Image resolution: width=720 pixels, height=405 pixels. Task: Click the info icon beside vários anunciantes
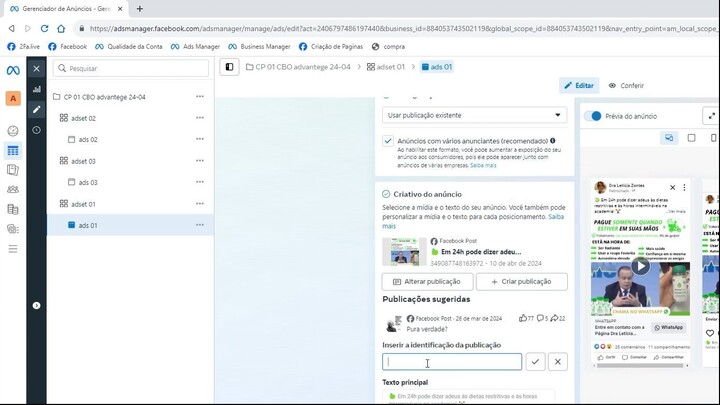coord(553,141)
